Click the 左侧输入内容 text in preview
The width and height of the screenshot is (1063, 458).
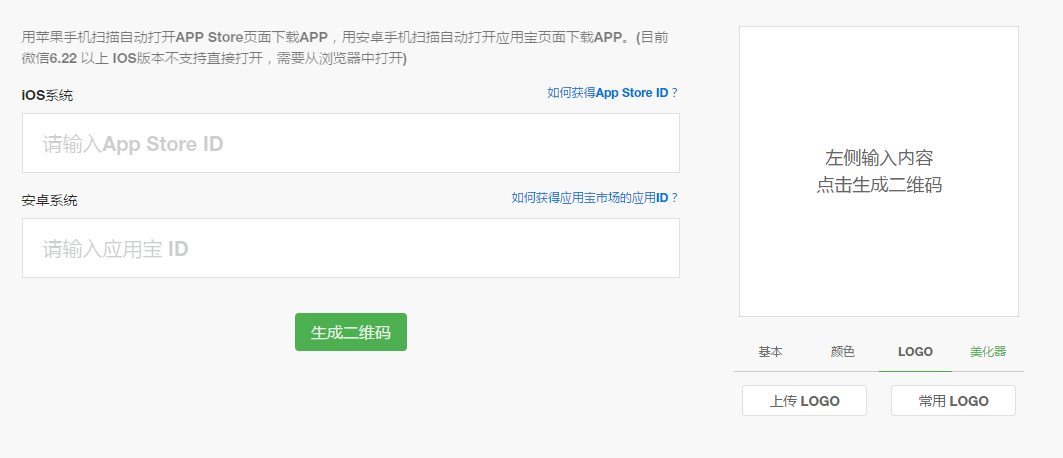pyautogui.click(x=879, y=158)
